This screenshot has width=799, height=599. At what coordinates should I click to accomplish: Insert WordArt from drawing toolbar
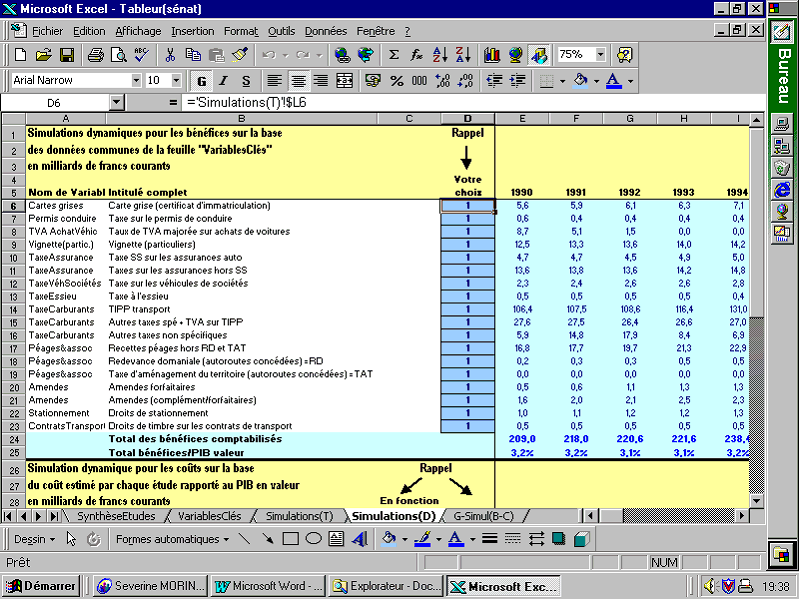(360, 539)
